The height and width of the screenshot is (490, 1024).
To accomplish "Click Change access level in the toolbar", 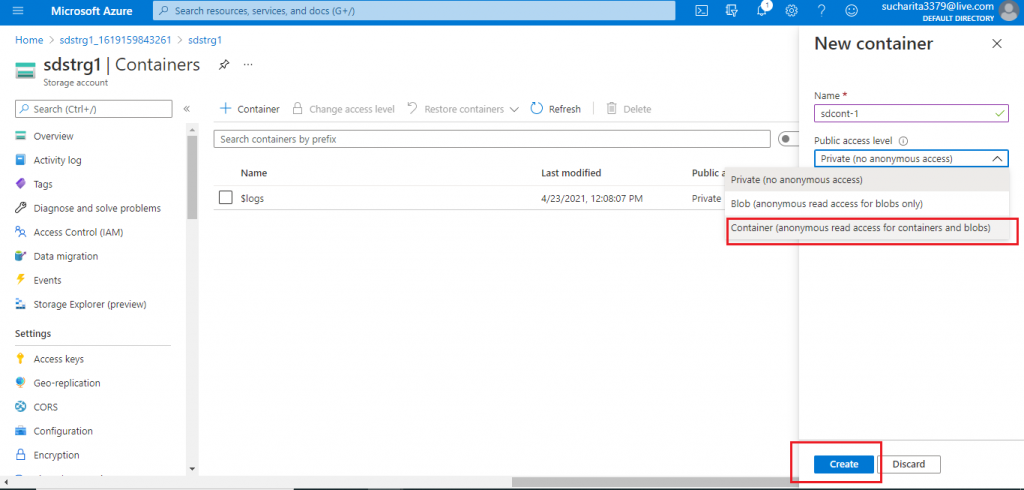I will pos(344,109).
